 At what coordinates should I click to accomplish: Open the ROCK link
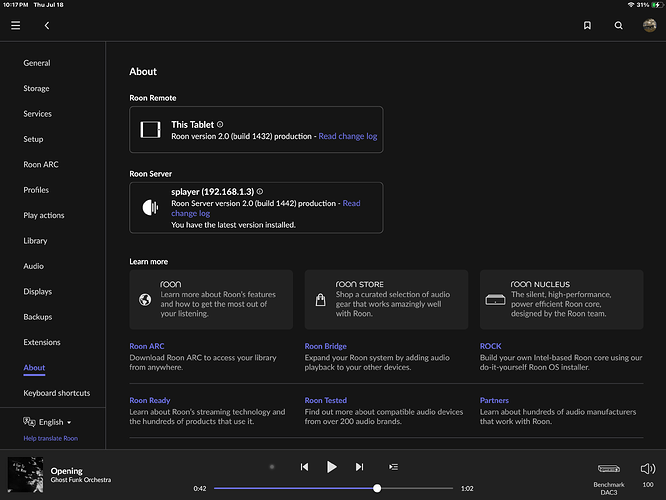point(491,346)
